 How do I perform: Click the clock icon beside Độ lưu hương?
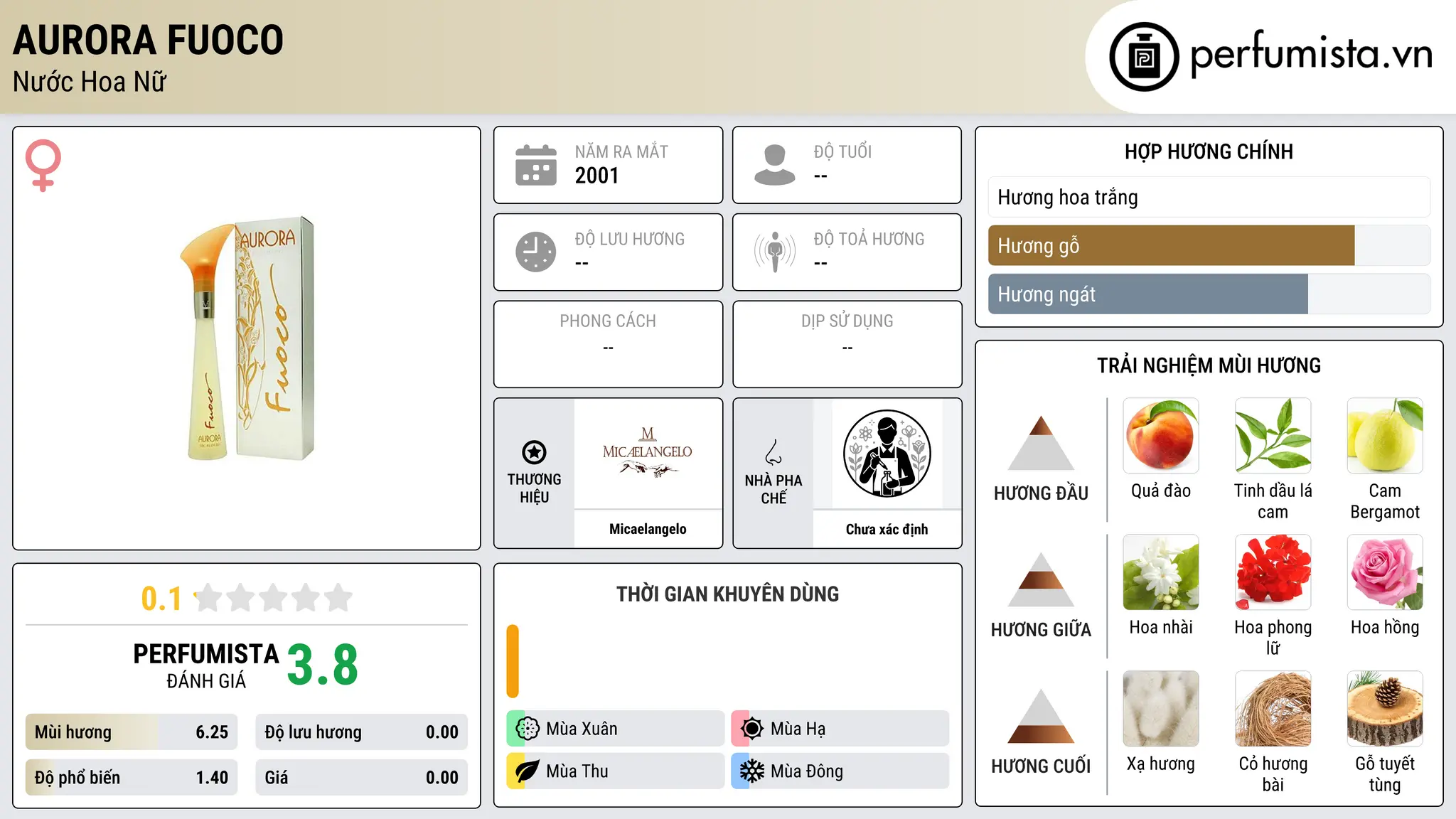click(536, 252)
